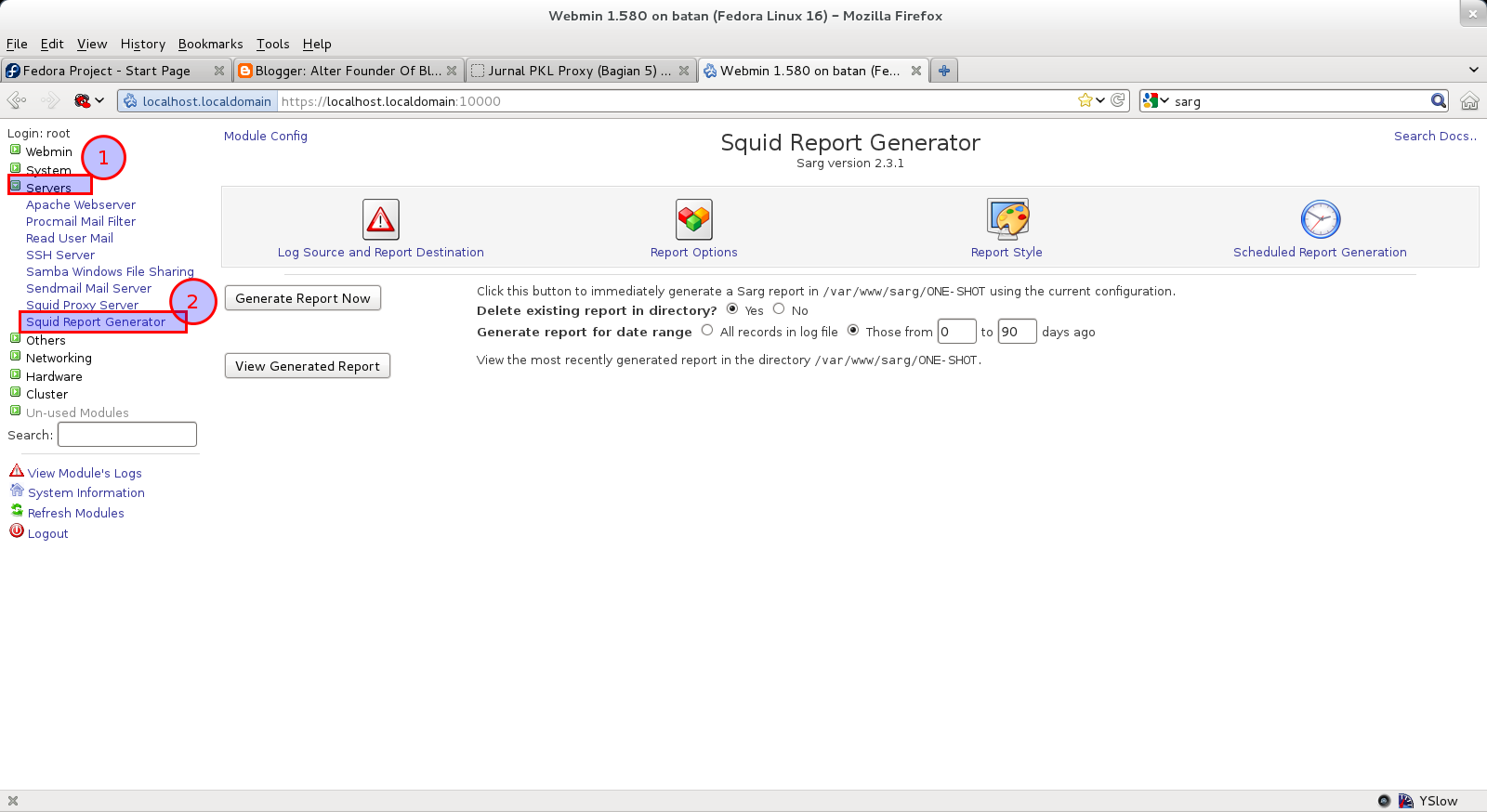1487x812 pixels.
Task: Open the Report Options colored cubes icon
Action: [694, 219]
